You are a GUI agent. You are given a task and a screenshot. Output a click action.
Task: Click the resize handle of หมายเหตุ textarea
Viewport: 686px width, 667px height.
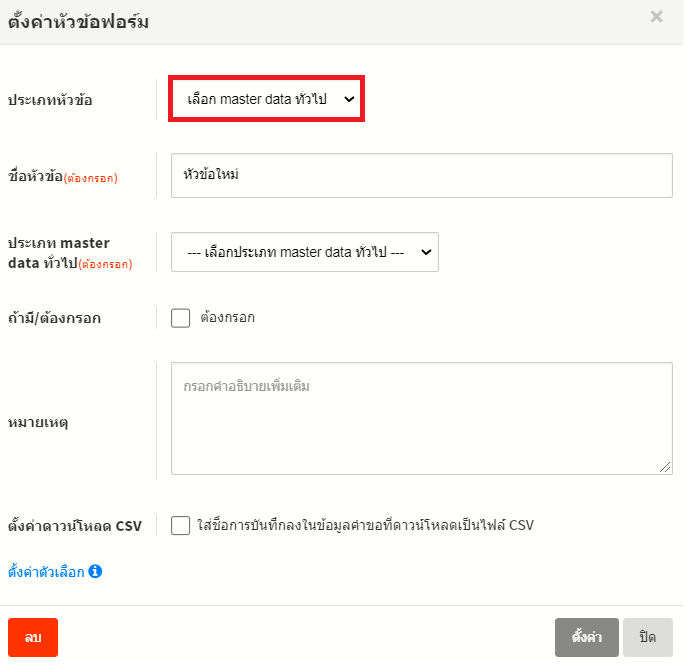666,467
